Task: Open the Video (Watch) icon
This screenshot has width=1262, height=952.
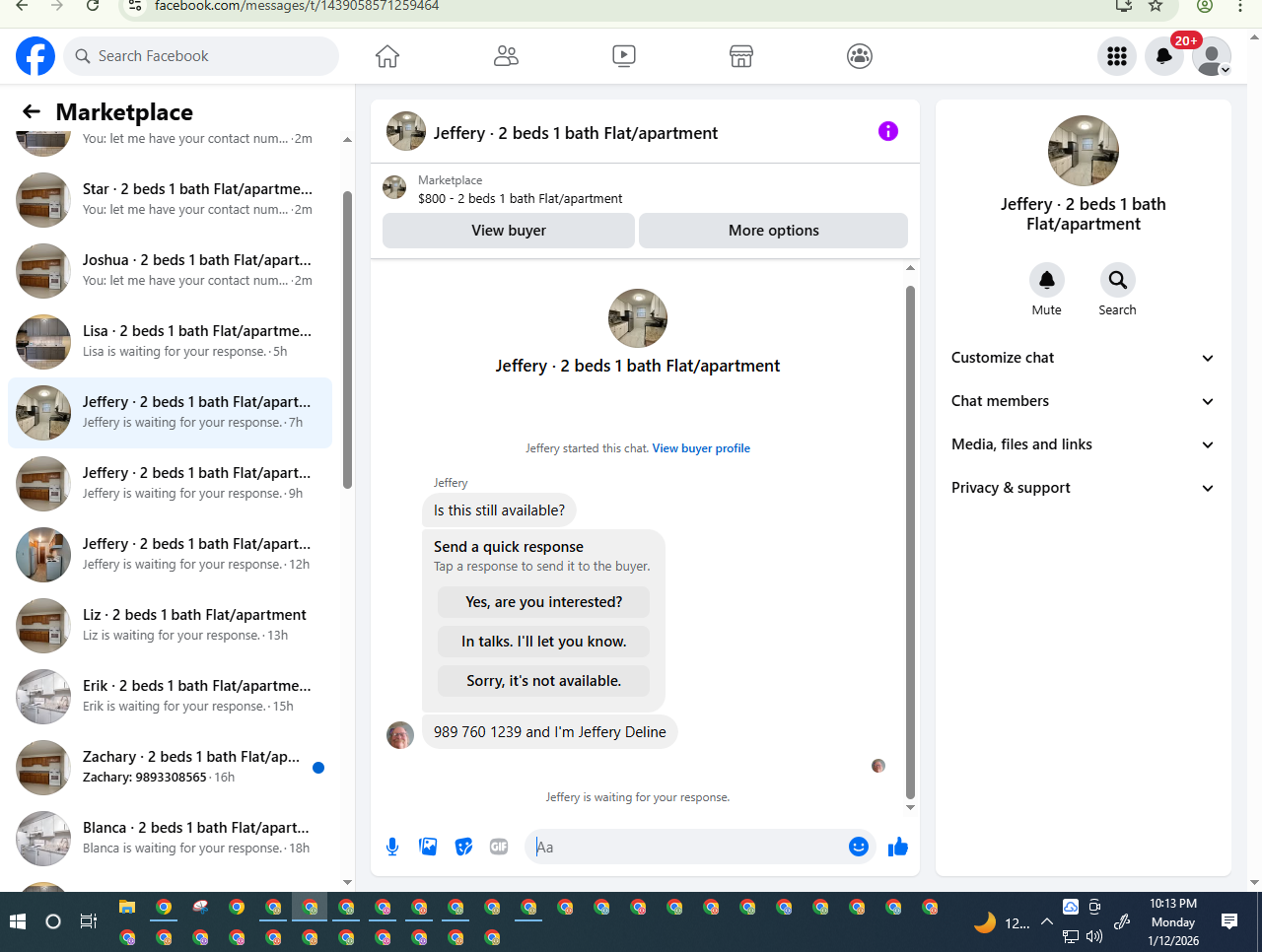Action: (x=624, y=56)
